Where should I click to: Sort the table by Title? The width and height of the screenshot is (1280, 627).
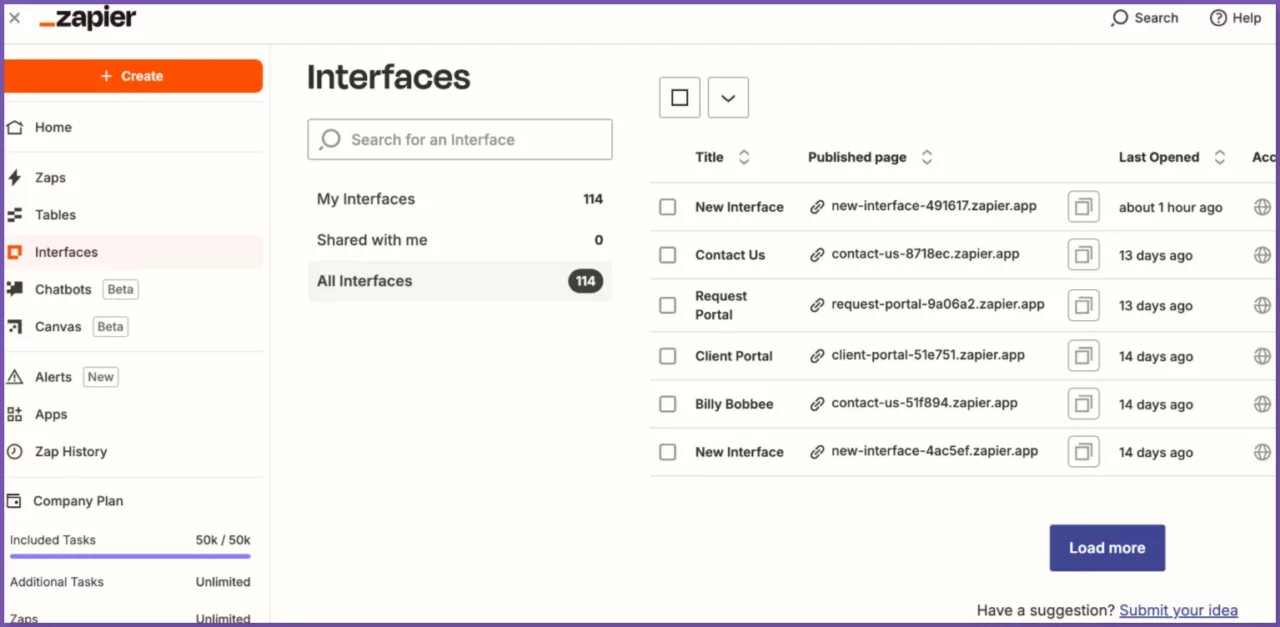pos(743,156)
